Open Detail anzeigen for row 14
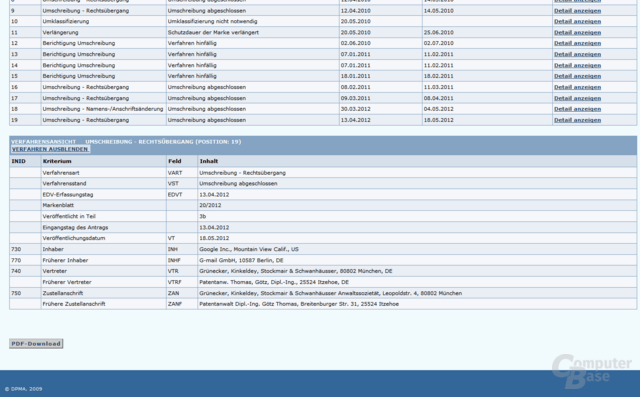 577,65
